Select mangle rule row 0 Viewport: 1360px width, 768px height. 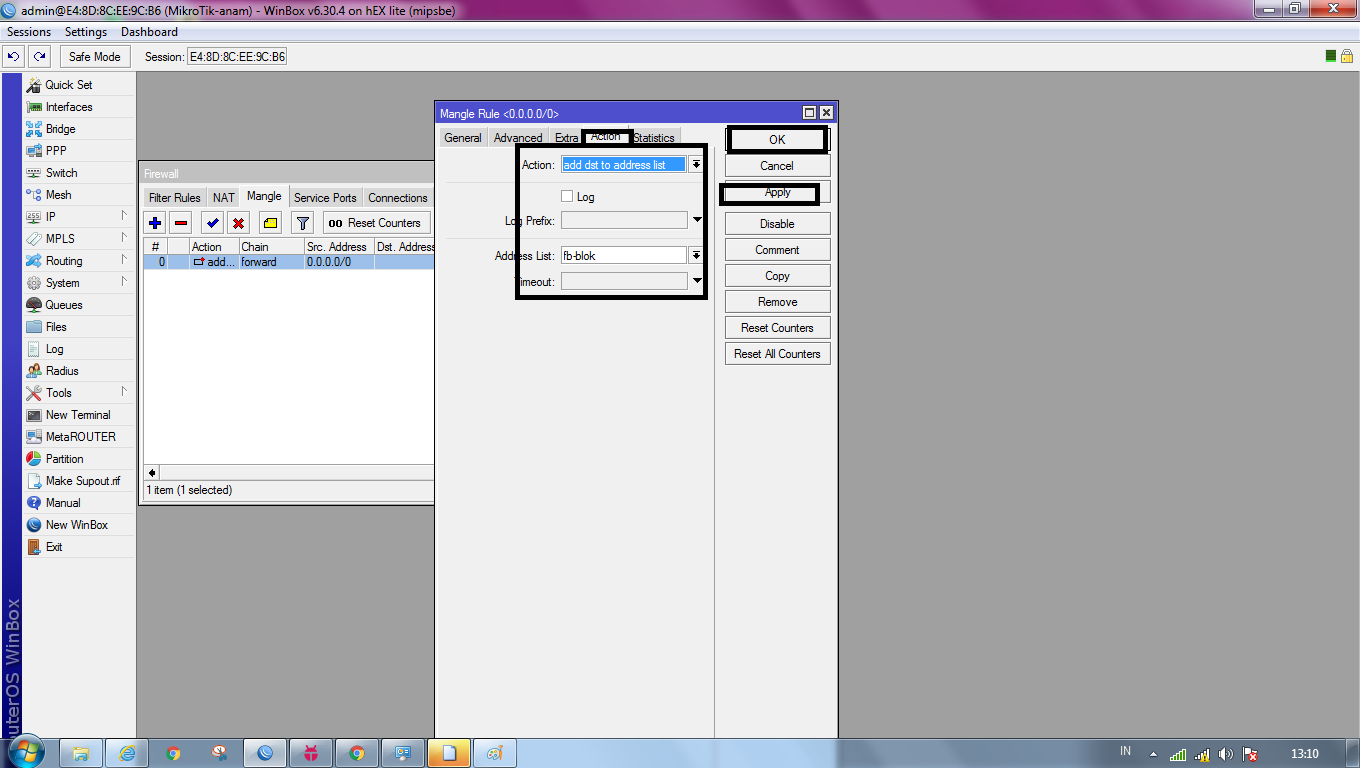[289, 262]
